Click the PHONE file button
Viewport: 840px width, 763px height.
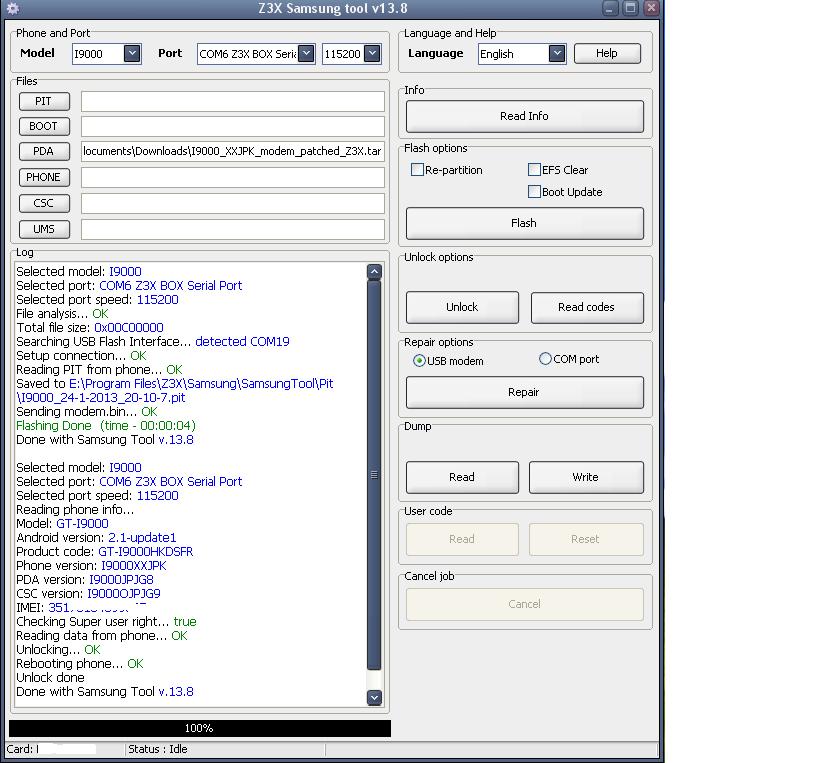point(44,177)
